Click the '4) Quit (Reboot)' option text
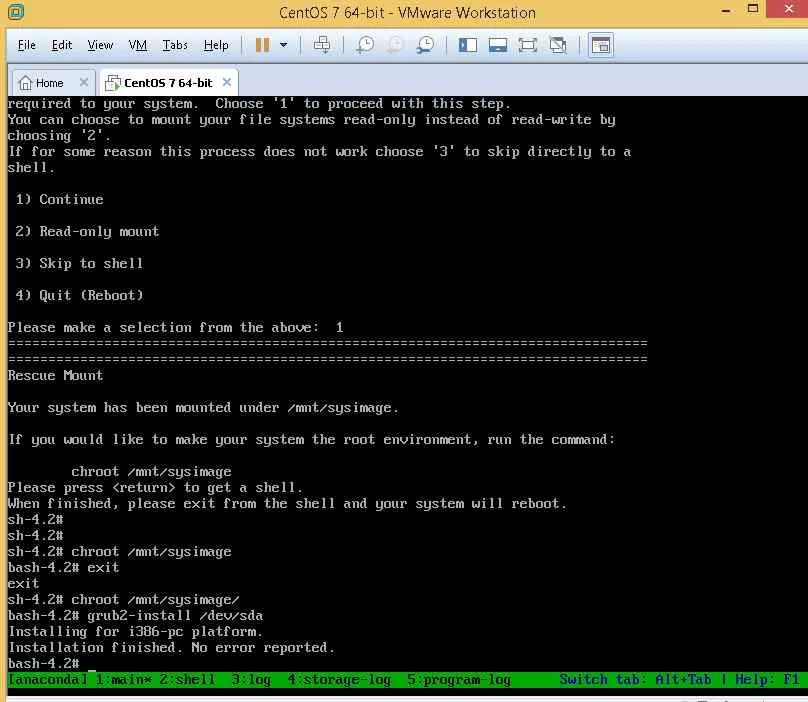Screen dimensions: 808x702 (79, 295)
